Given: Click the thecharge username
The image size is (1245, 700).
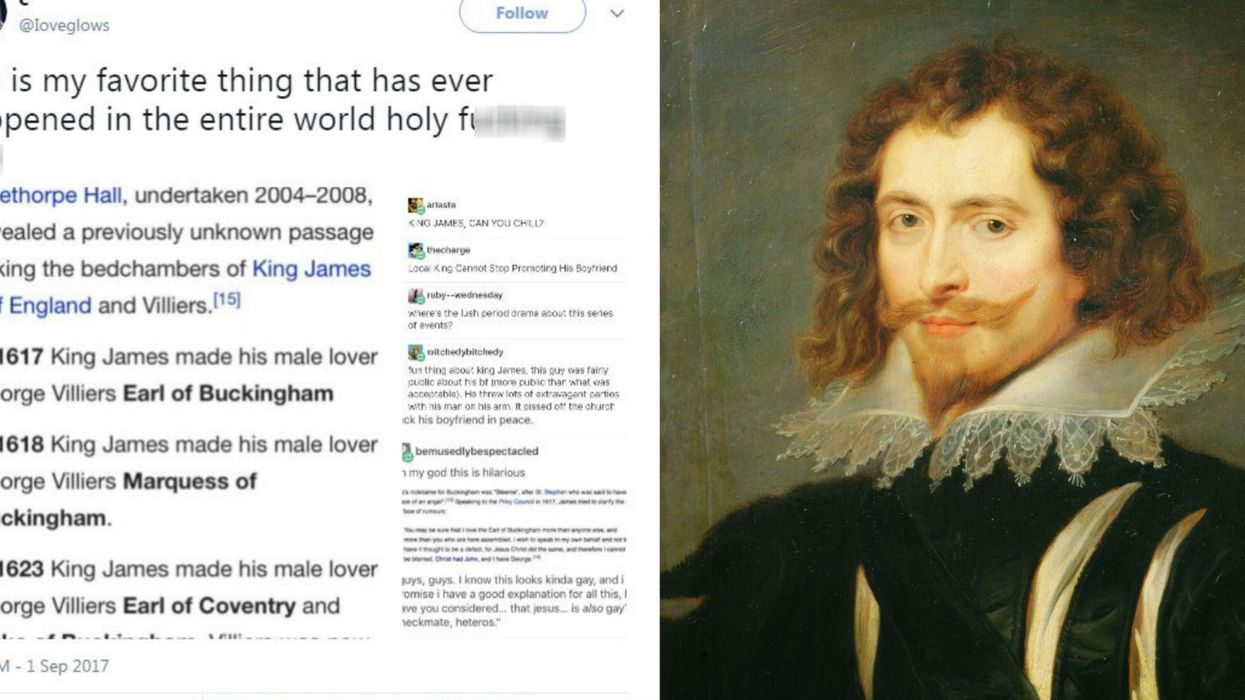Looking at the screenshot, I should coord(448,250).
